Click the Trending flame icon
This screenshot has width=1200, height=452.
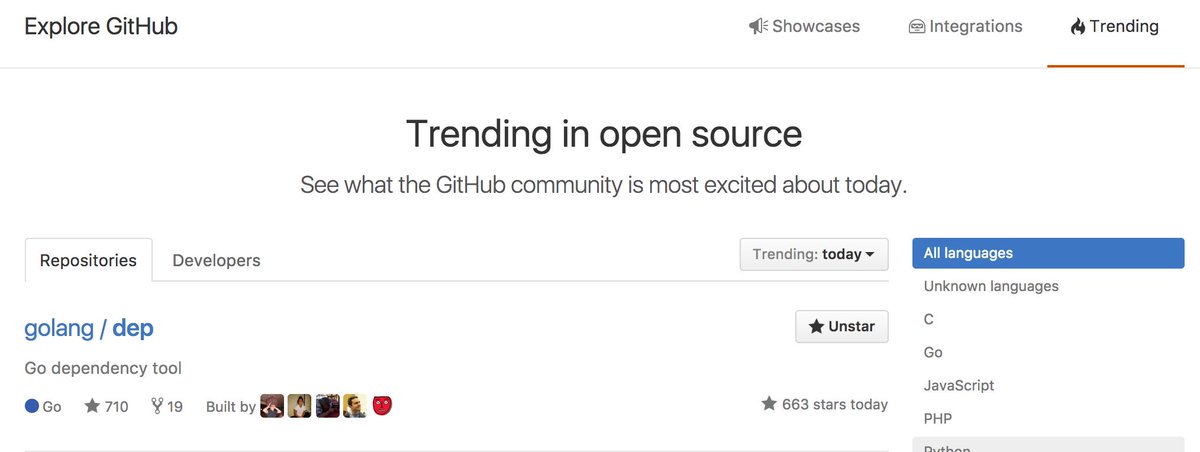pos(1077,27)
